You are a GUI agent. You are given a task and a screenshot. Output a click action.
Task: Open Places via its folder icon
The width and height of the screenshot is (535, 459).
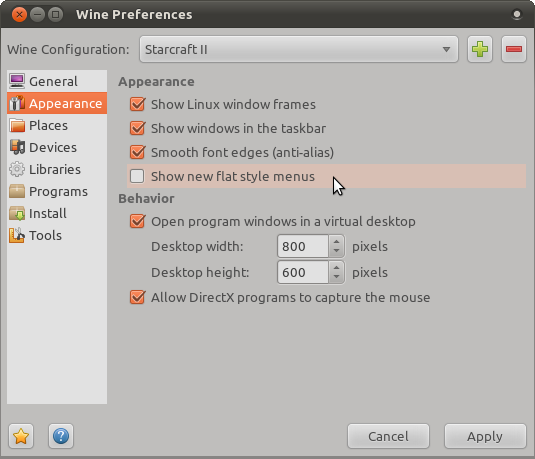point(17,125)
